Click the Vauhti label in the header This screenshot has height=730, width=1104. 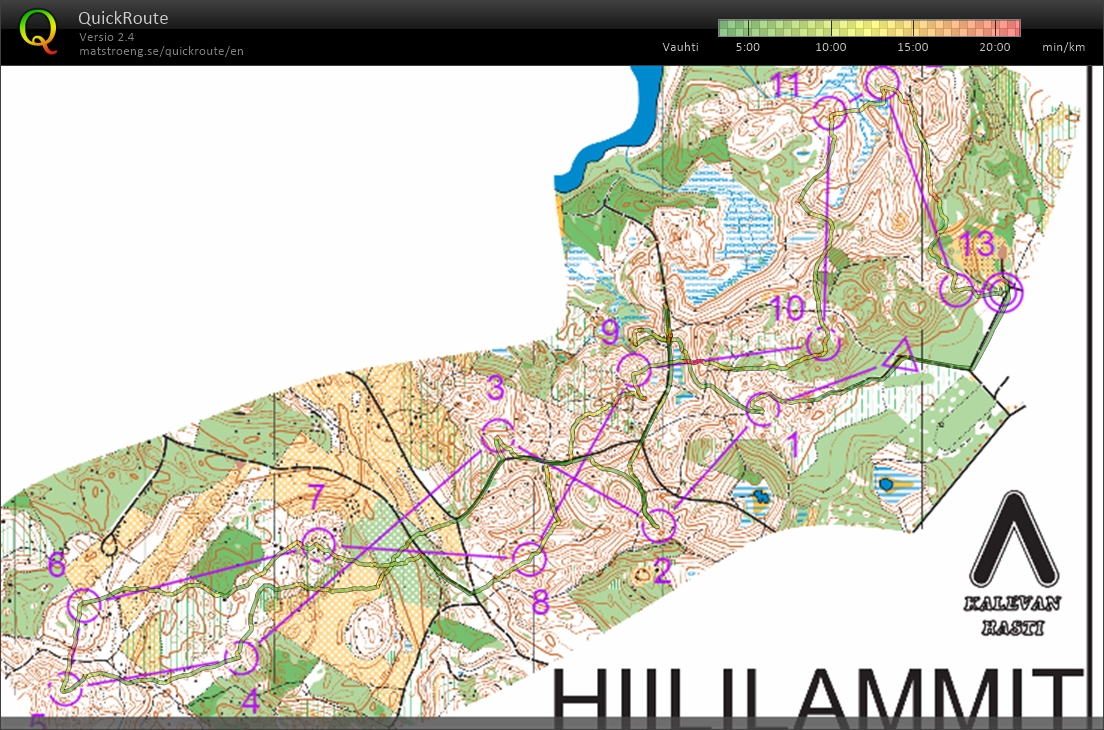tap(680, 47)
